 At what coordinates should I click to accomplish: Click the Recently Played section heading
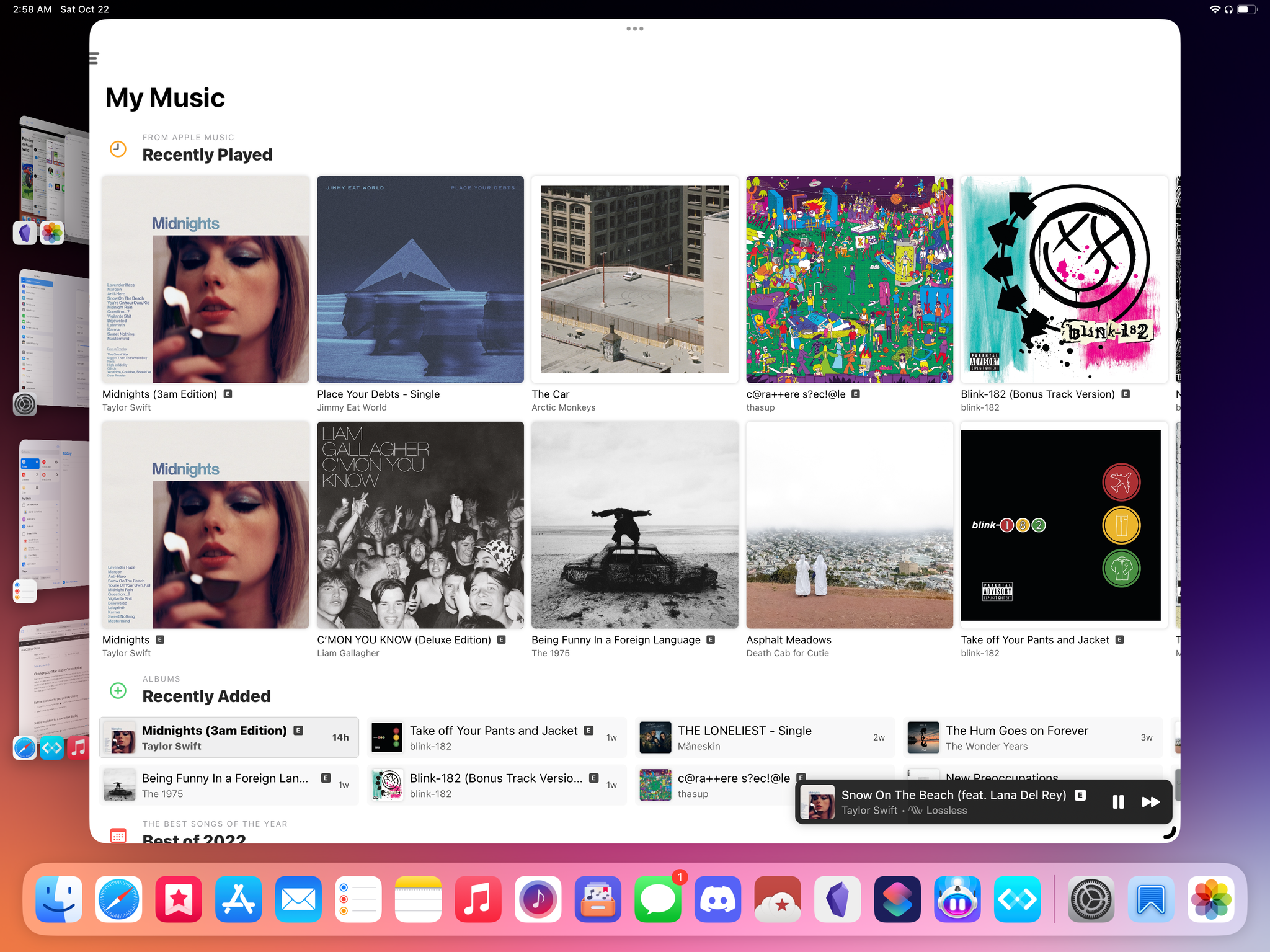[x=207, y=154]
